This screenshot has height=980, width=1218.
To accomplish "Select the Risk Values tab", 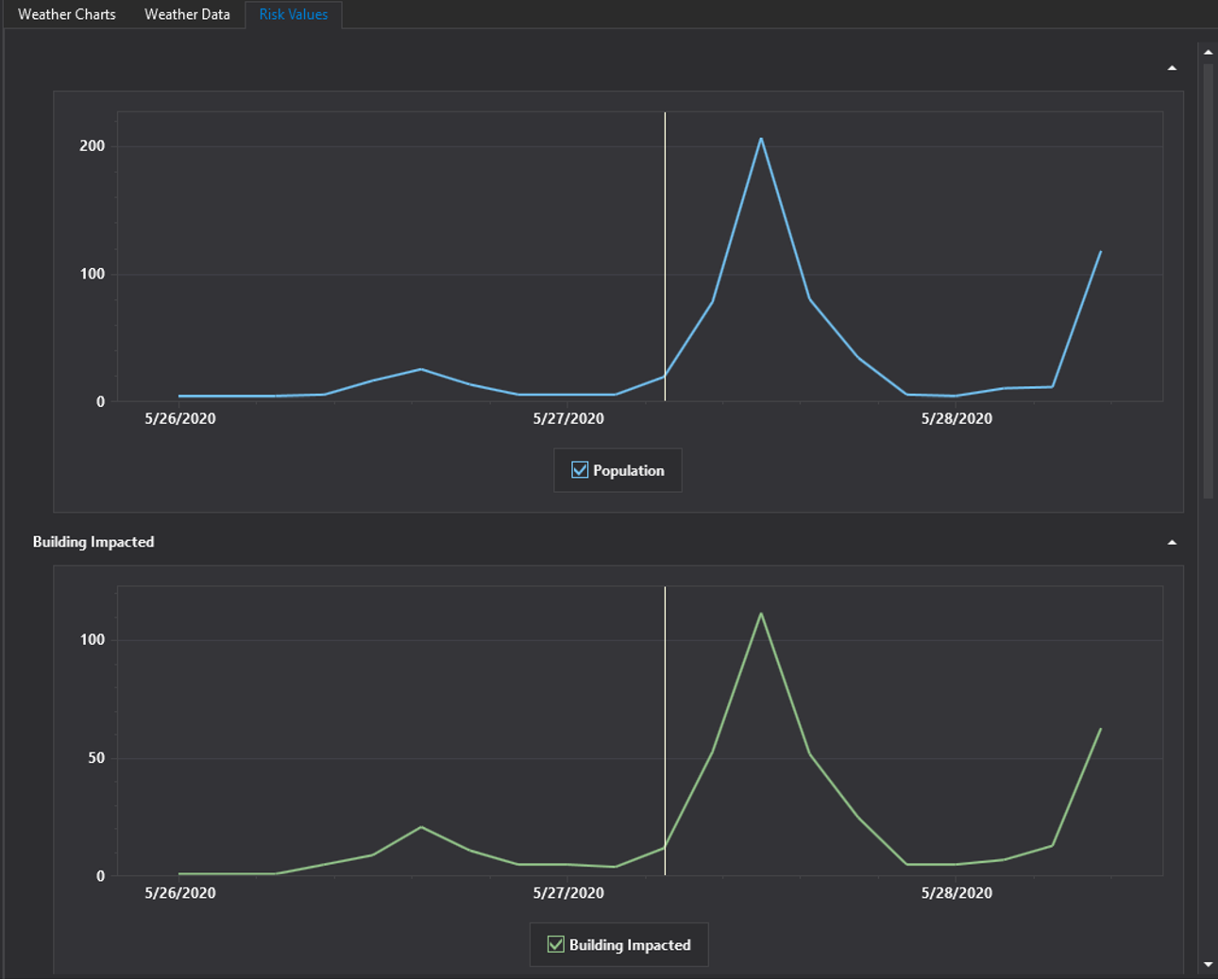I will [x=294, y=15].
